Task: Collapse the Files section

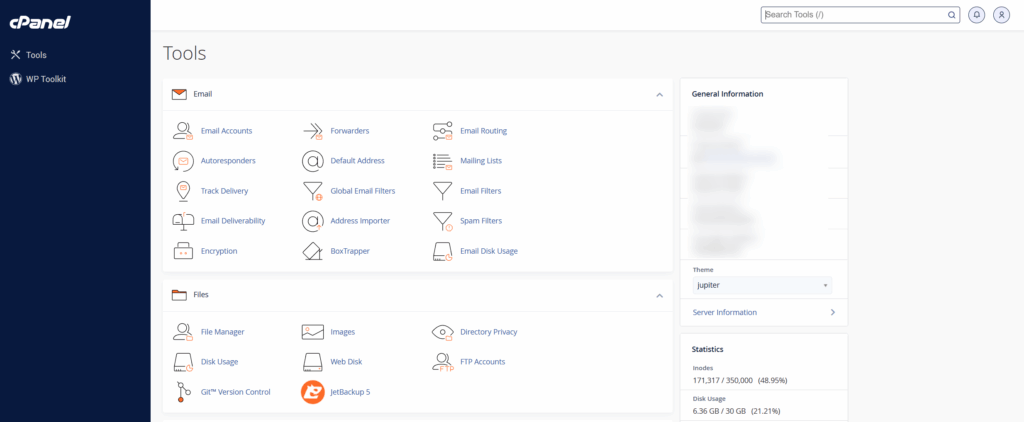Action: tap(659, 296)
